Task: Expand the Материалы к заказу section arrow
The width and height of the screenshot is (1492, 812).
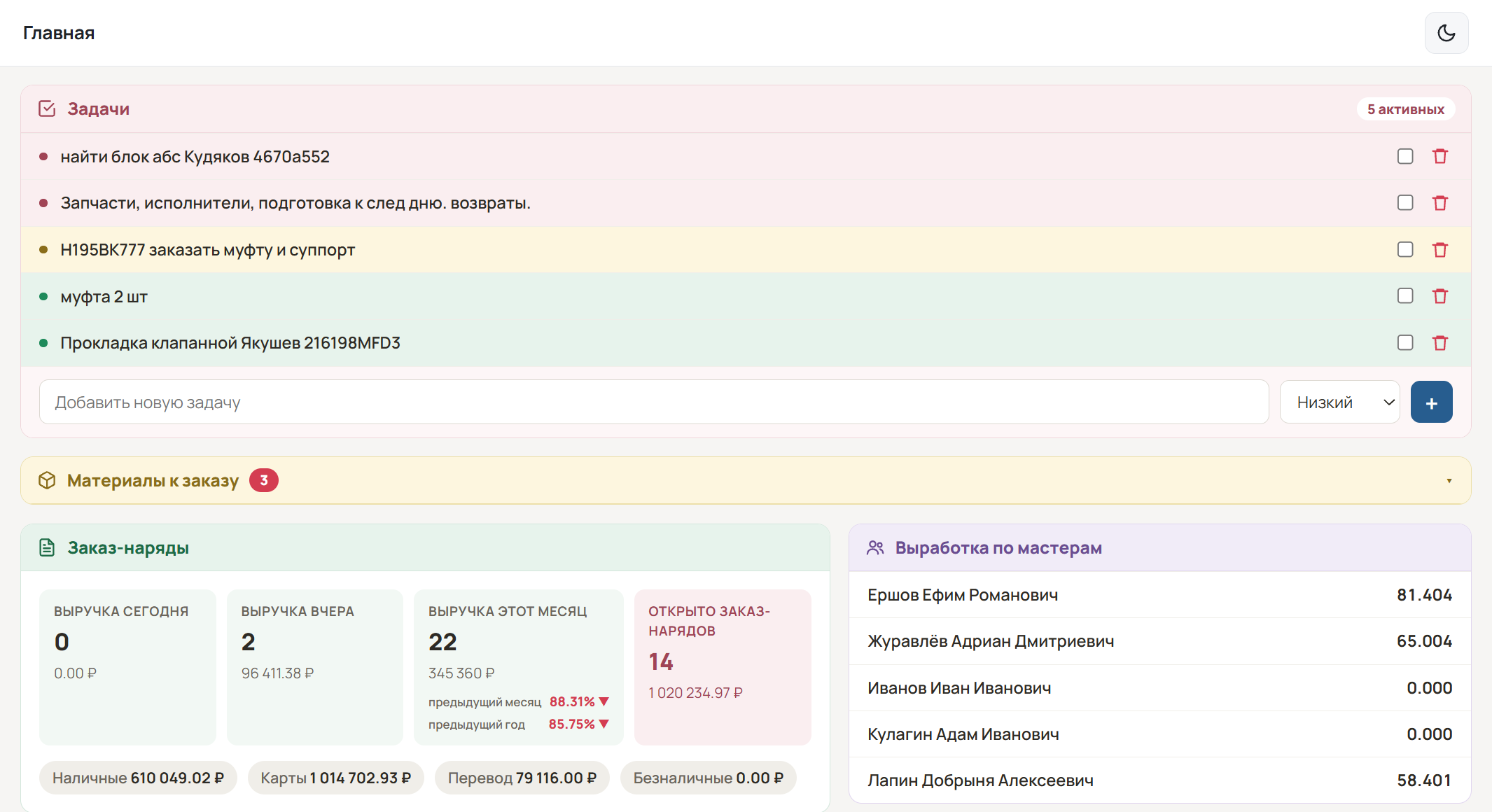Action: tap(1449, 481)
